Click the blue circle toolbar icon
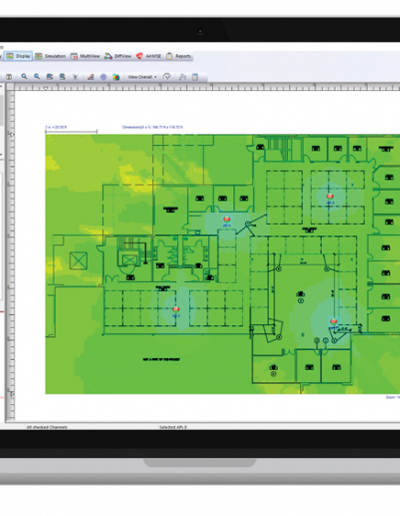The height and width of the screenshot is (516, 400). click(103, 77)
